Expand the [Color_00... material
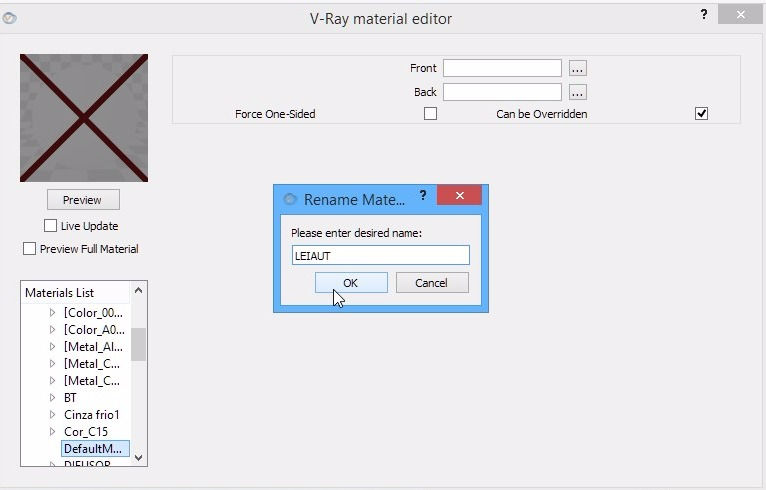This screenshot has width=766, height=490. point(52,313)
